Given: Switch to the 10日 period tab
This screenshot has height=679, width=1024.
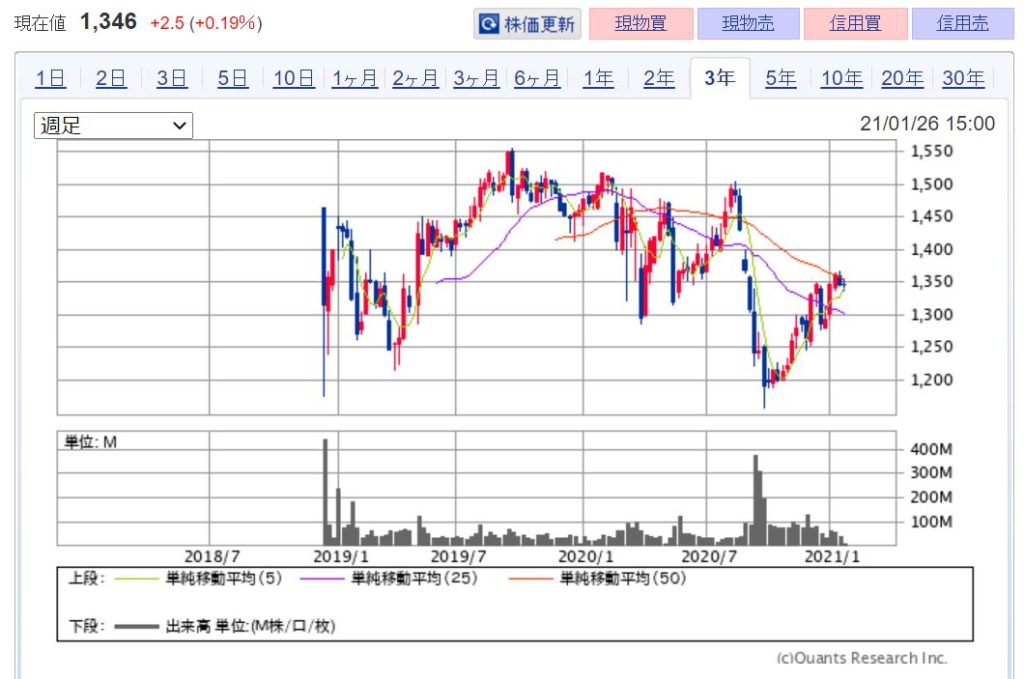Looking at the screenshot, I should click(293, 79).
